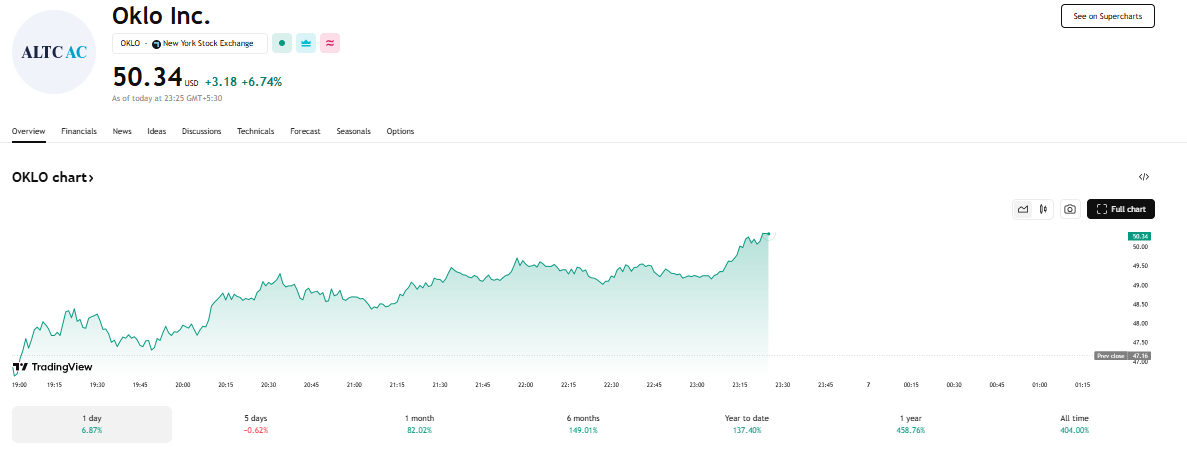This screenshot has width=1187, height=454.
Task: Switch to the Discussions tab
Action: 201,131
